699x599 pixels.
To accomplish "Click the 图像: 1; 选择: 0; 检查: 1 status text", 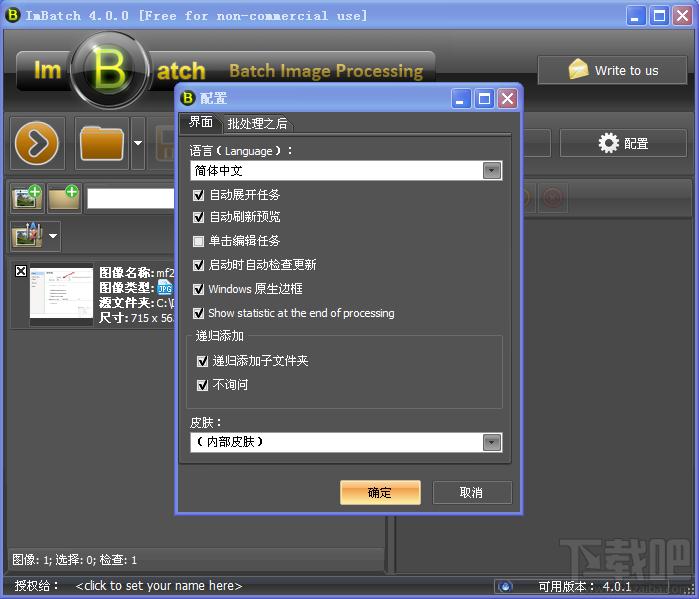I will point(74,559).
